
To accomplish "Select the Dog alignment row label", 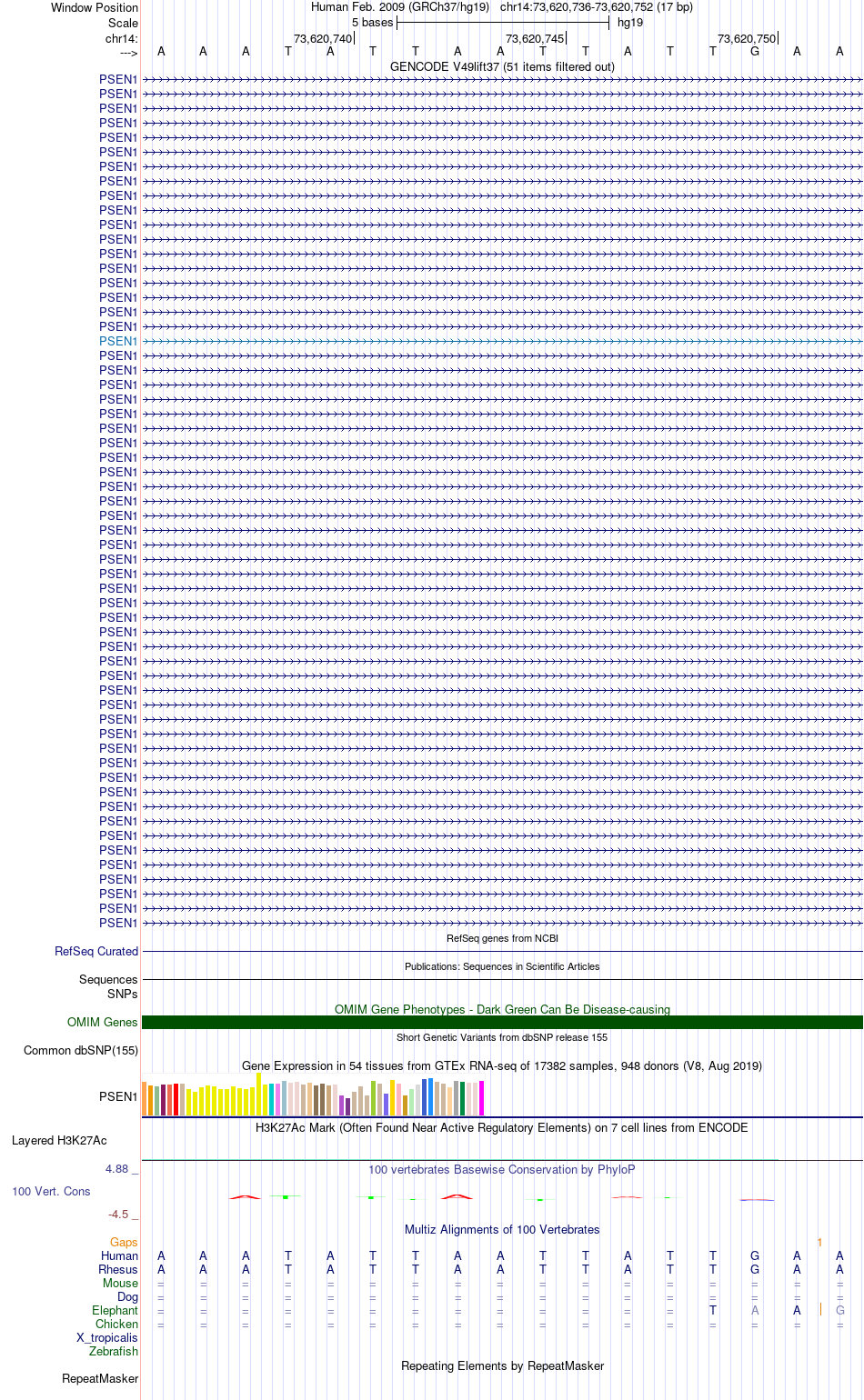I will pyautogui.click(x=128, y=1296).
